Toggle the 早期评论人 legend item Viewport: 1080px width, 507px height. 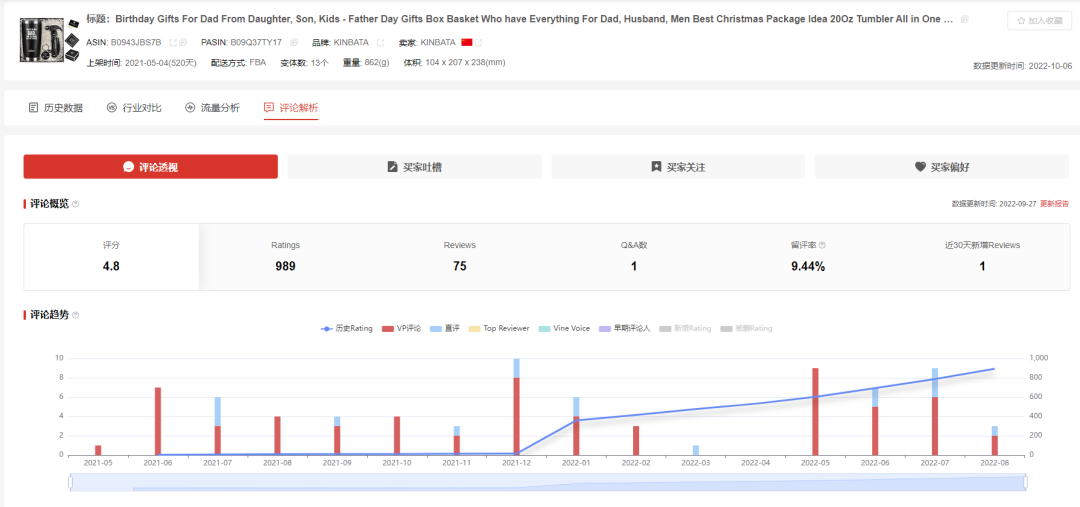click(x=625, y=329)
